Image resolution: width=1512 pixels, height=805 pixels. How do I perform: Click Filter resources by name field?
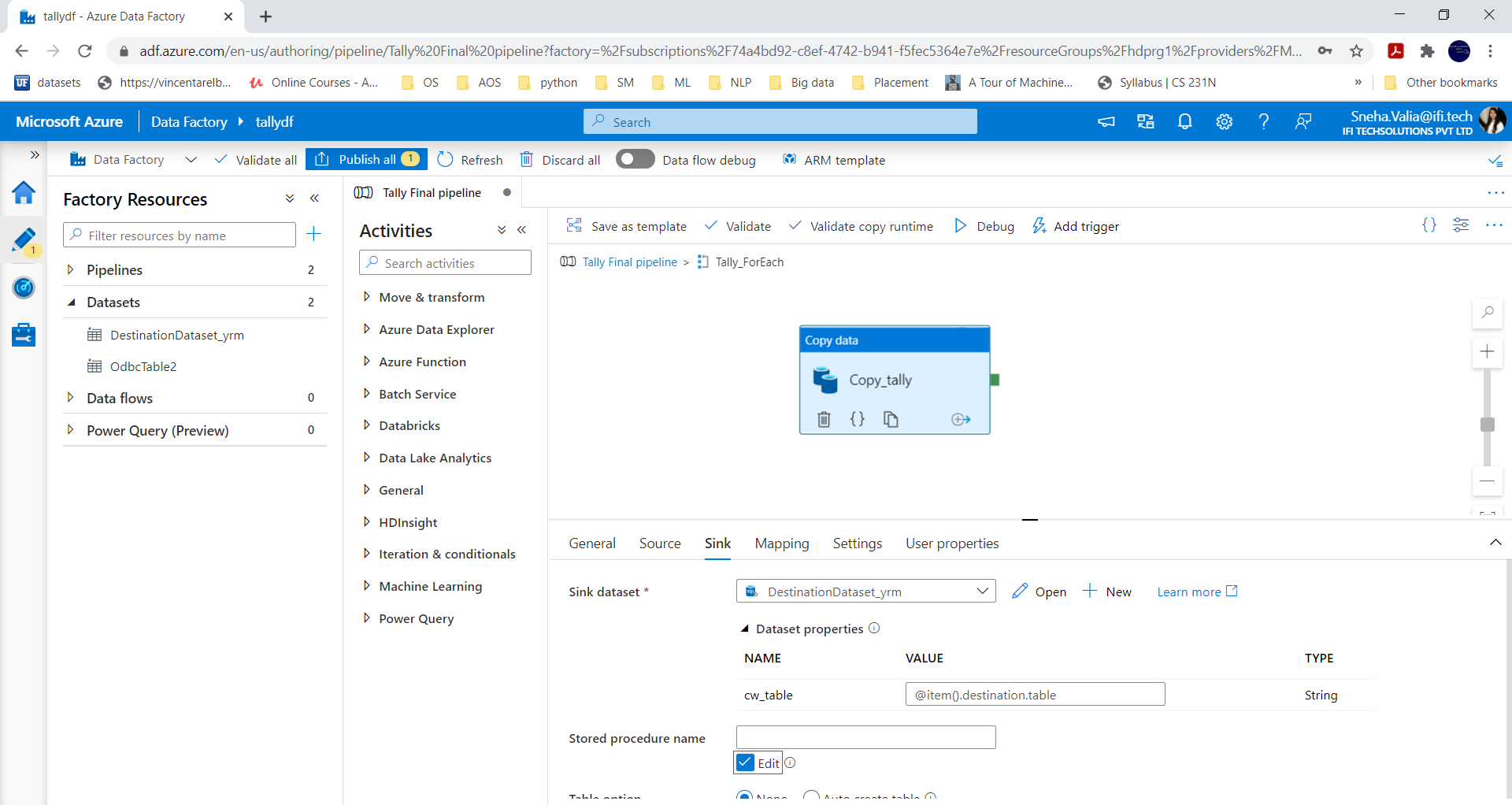coord(179,235)
